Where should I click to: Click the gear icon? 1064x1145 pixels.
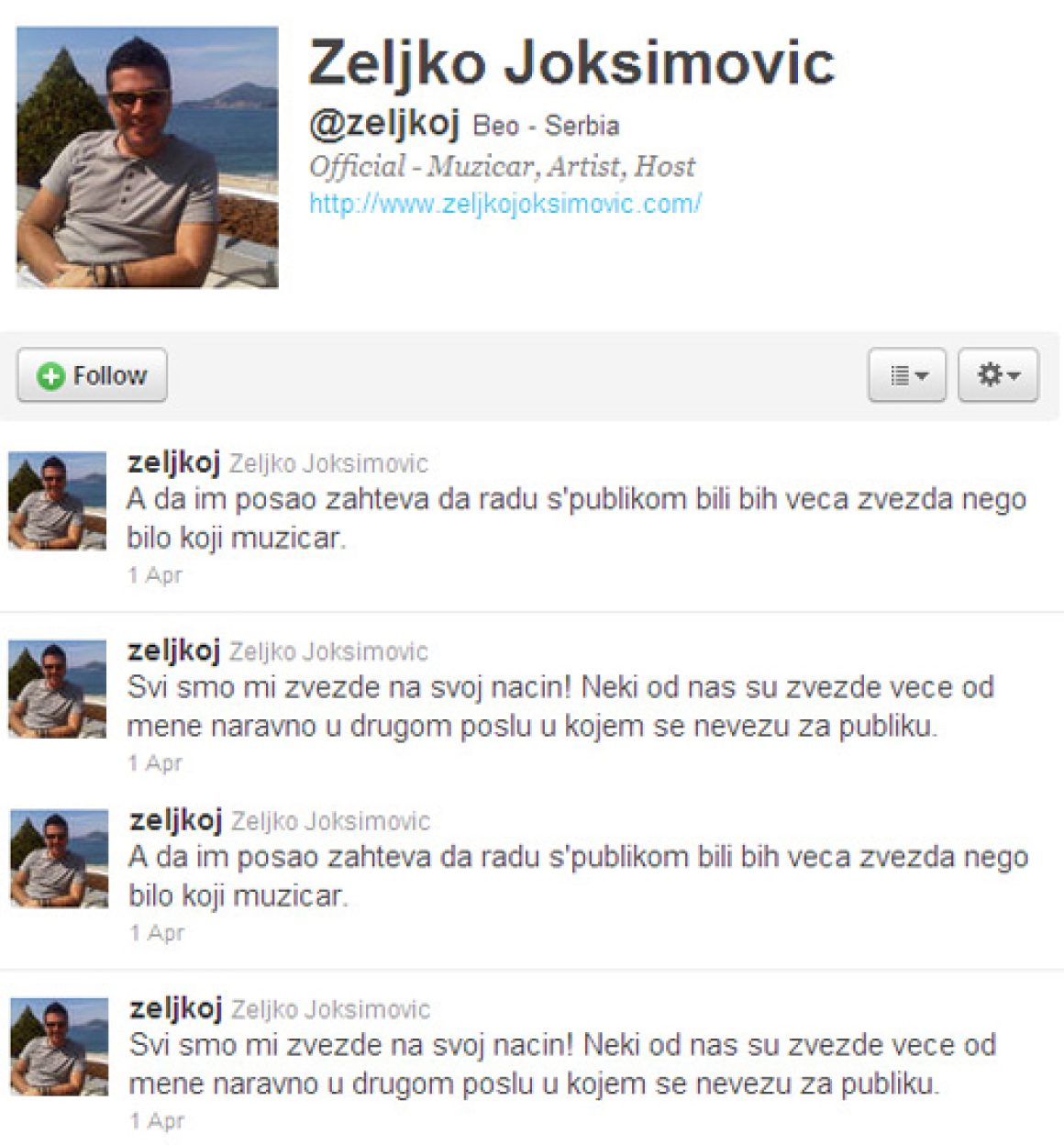click(x=989, y=374)
